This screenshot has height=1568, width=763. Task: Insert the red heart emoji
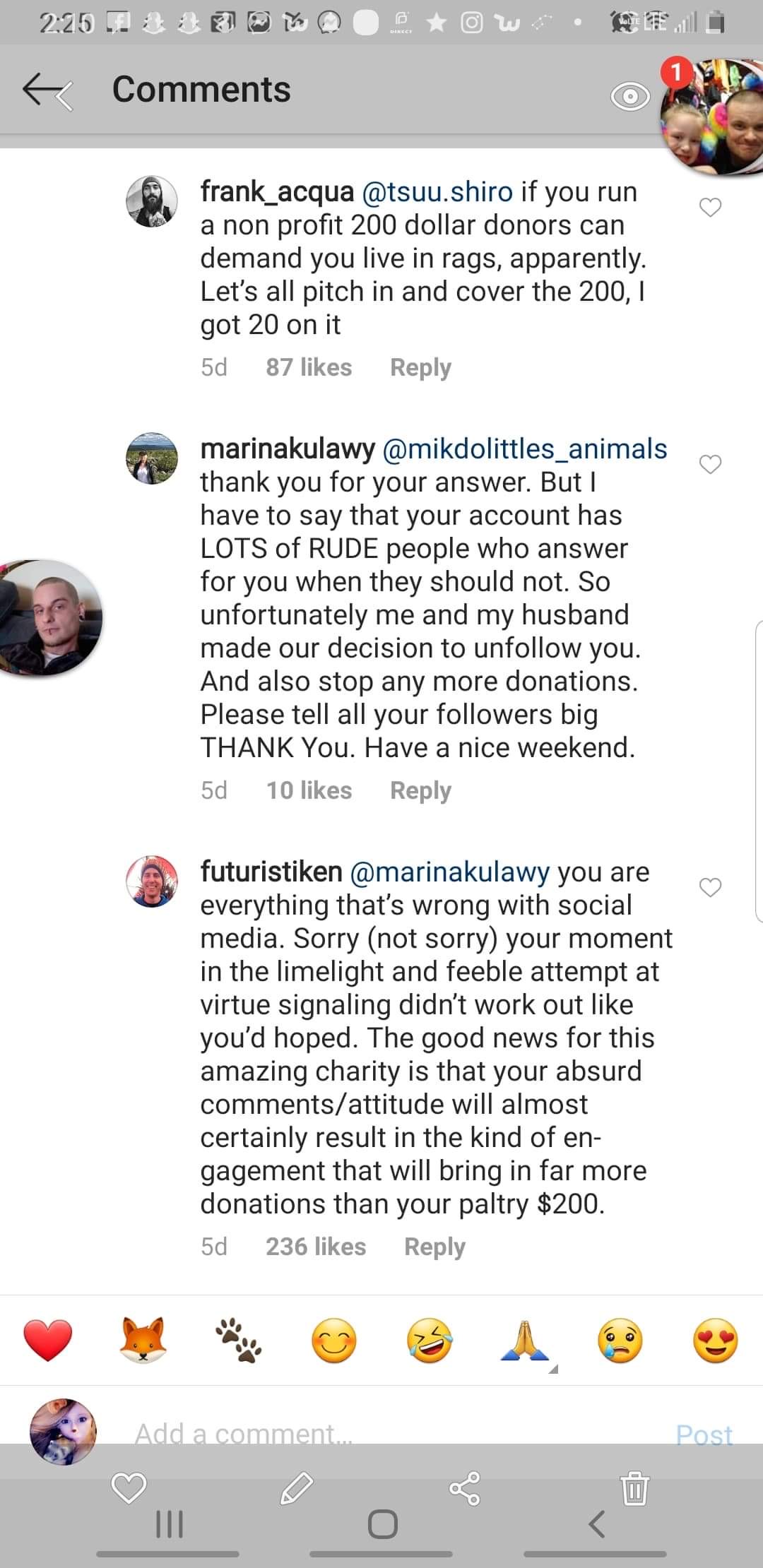pos(48,1341)
